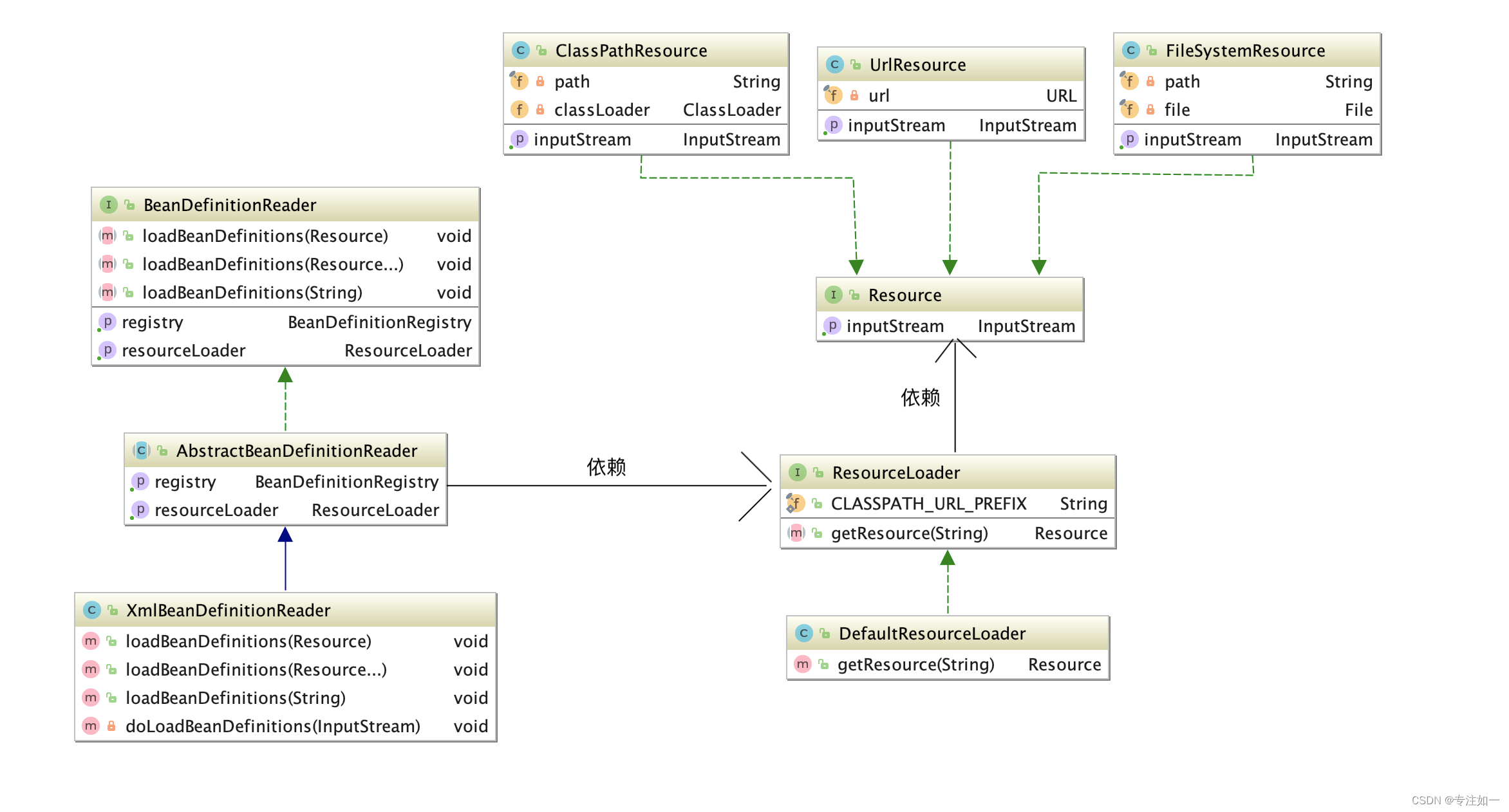Viewport: 1509px width, 812px height.
Task: Click the Resource interface icon
Action: [x=833, y=295]
